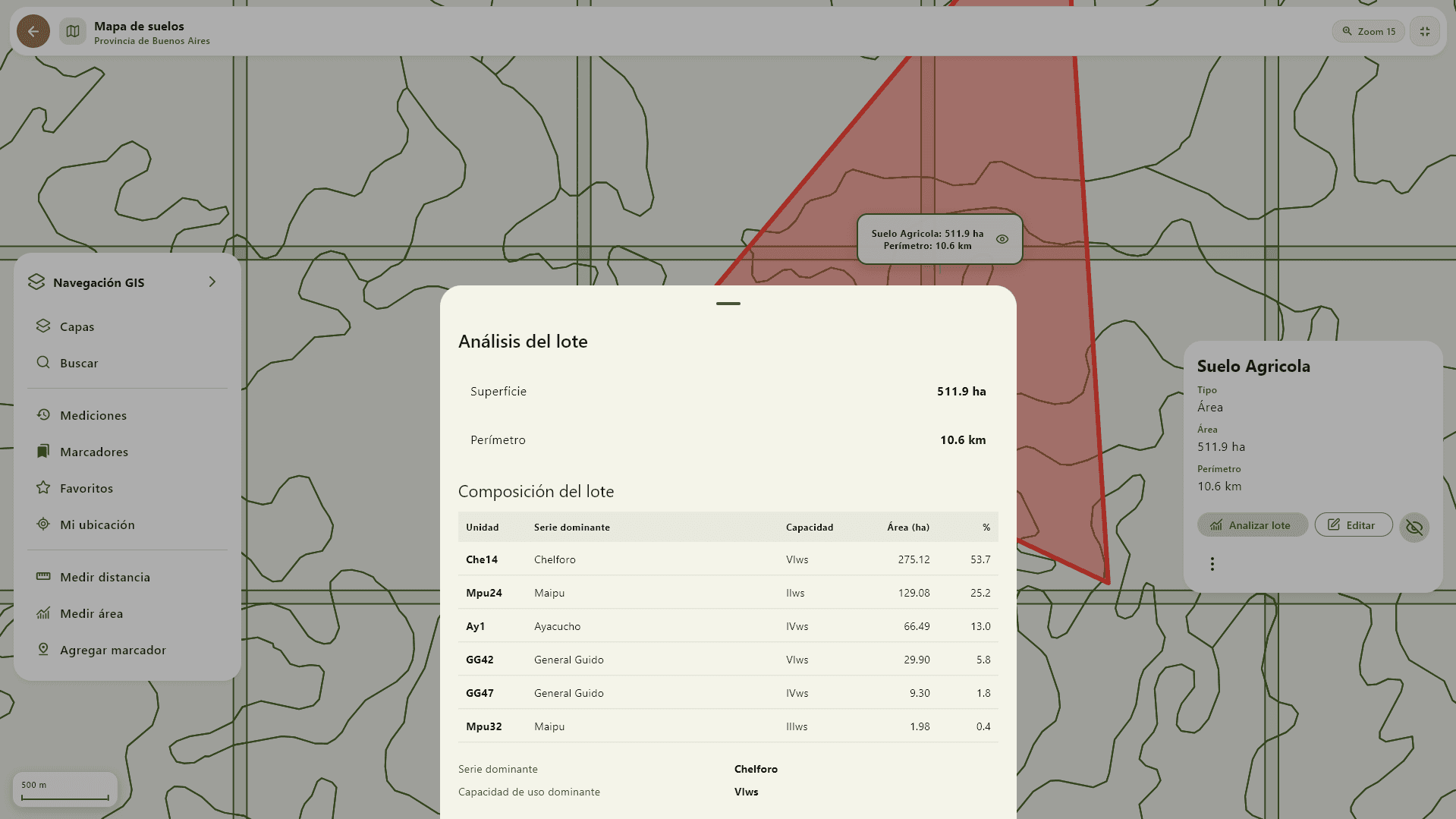Open the Buscar search option
The image size is (1456, 819).
(127, 363)
